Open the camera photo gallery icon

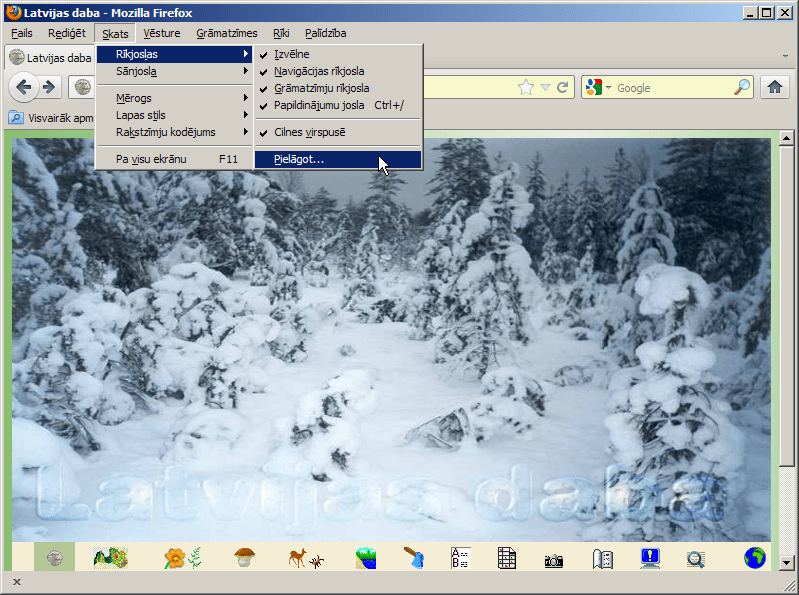(553, 560)
